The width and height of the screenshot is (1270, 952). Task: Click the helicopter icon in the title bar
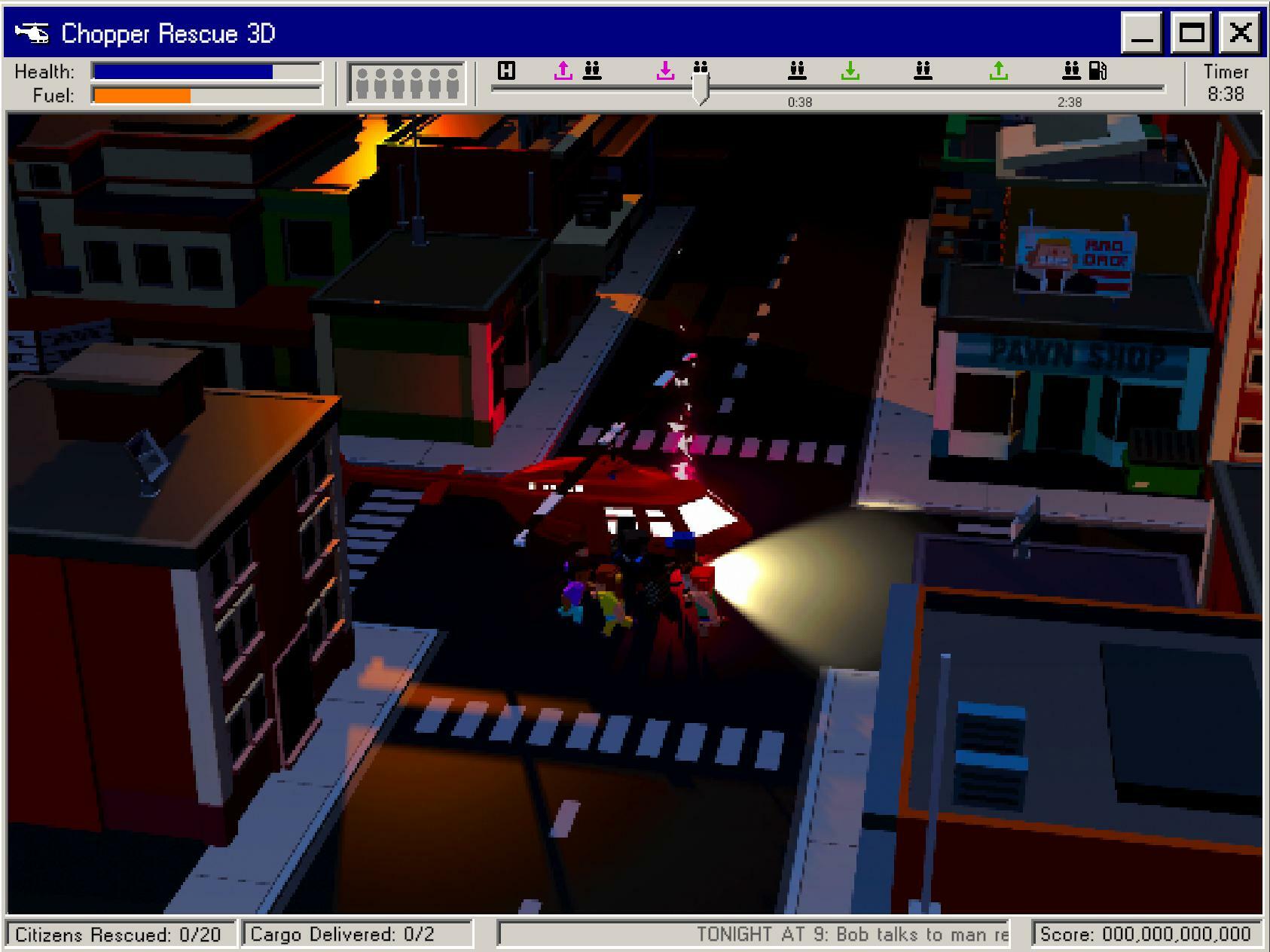point(33,31)
